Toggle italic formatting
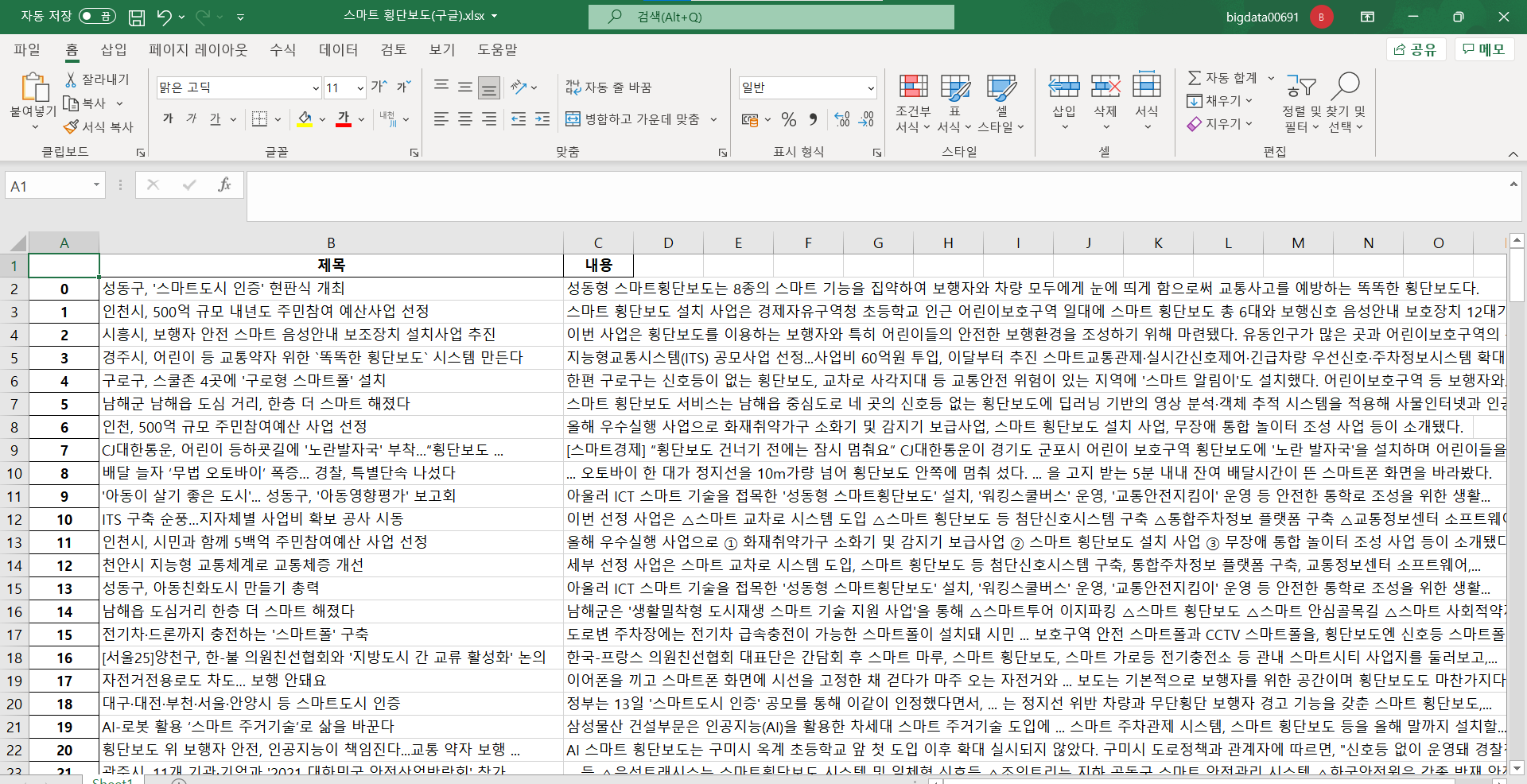 point(192,118)
